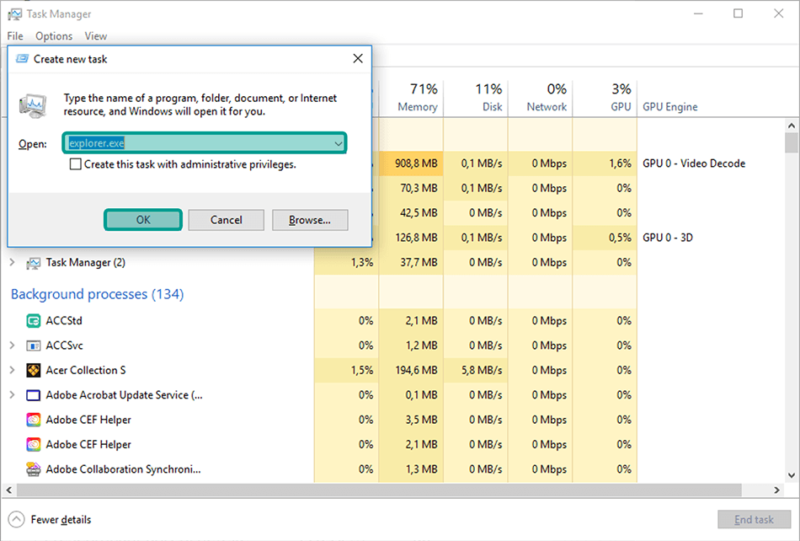Click the Create new task dialog title icon
The width and height of the screenshot is (800, 541).
point(22,59)
